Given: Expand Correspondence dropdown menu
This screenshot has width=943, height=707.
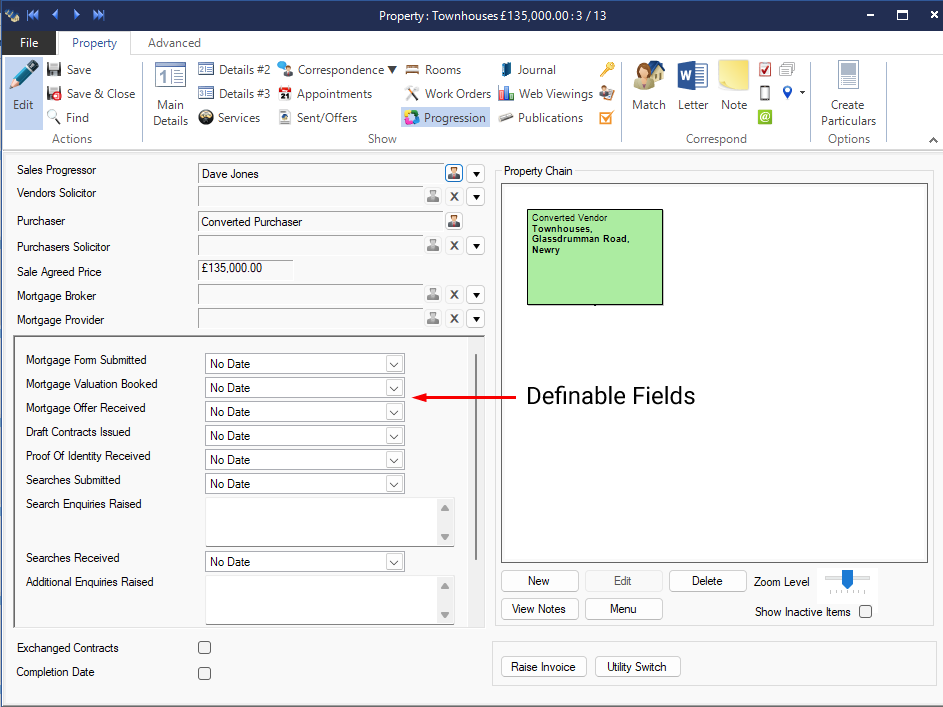Looking at the screenshot, I should click(x=393, y=70).
